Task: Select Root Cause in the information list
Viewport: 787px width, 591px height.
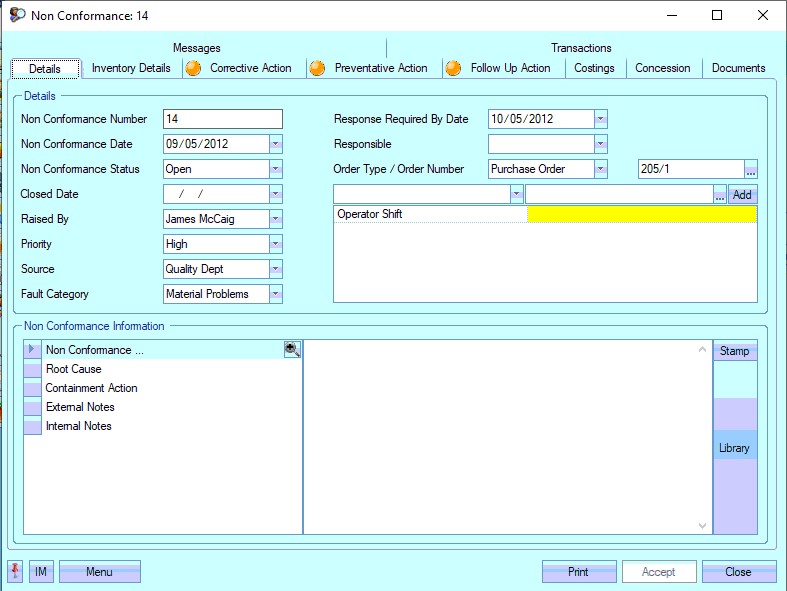Action: coord(74,369)
